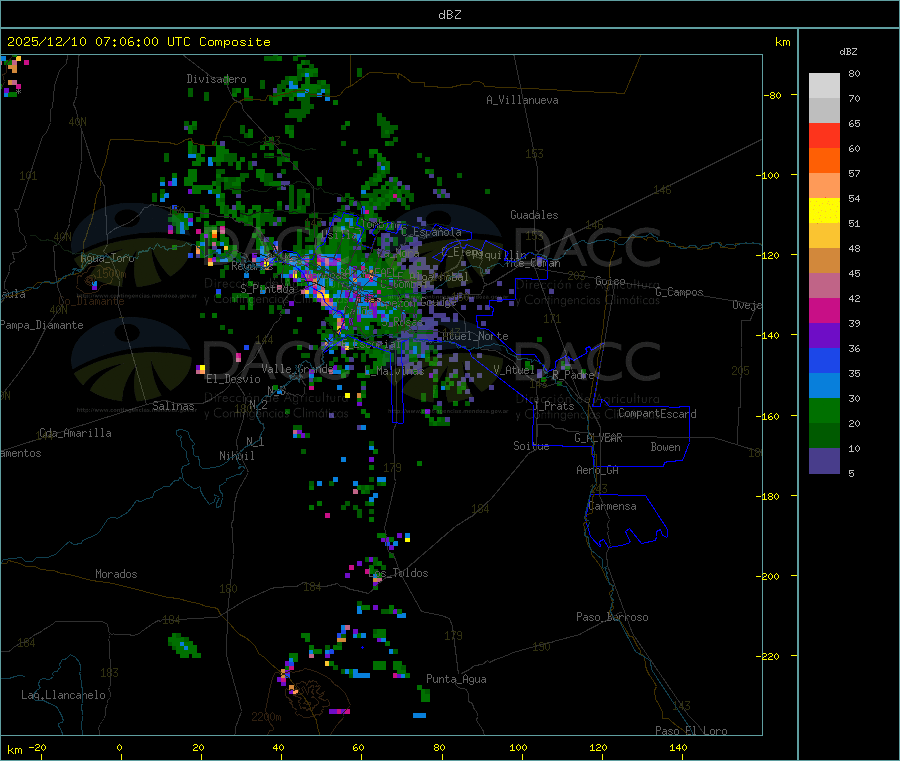
Task: Pick the slate purple 5 dBZ swatch
Action: 824,461
